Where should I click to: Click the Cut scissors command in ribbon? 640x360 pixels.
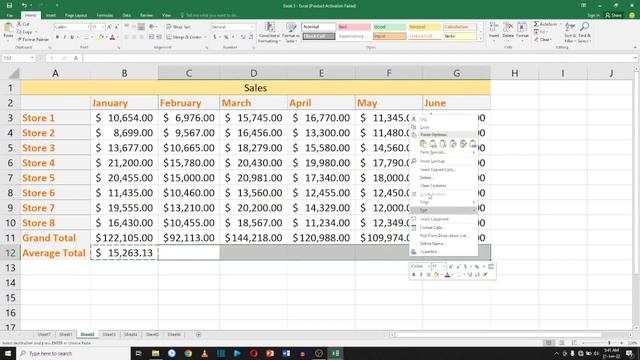pos(23,24)
